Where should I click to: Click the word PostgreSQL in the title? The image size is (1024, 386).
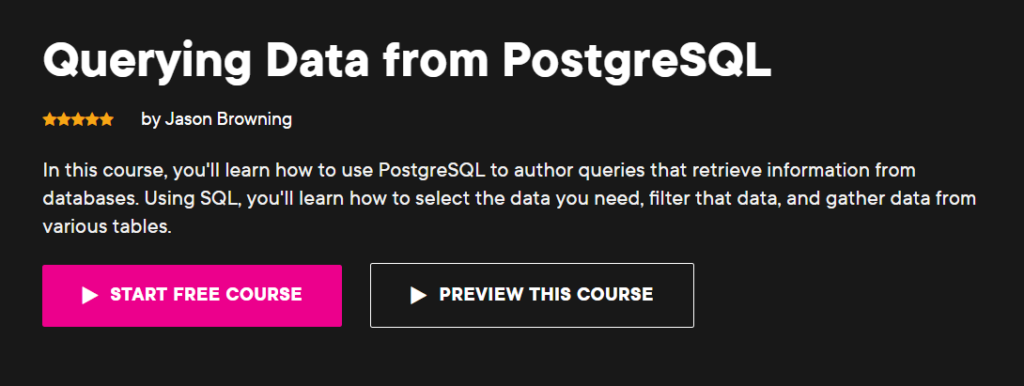637,61
